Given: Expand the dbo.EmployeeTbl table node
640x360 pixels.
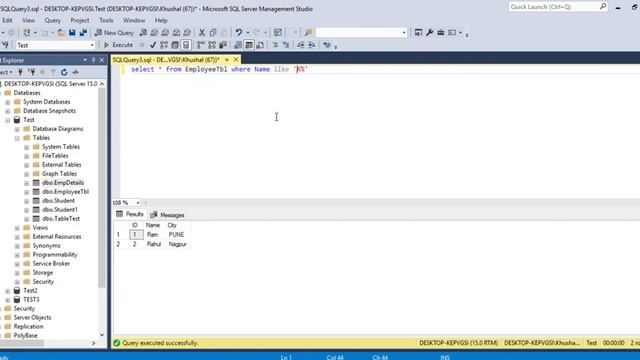Looking at the screenshot, I should tap(27, 192).
